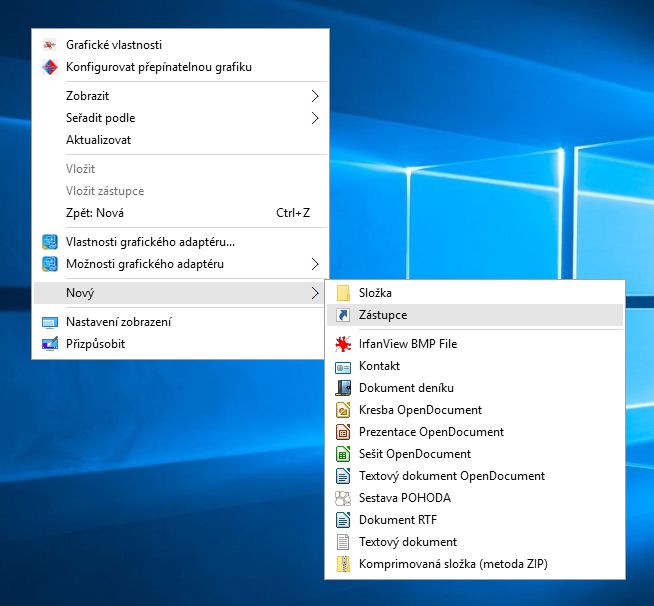
Task: Select Sešit OpenDocument entry
Action: click(475, 454)
